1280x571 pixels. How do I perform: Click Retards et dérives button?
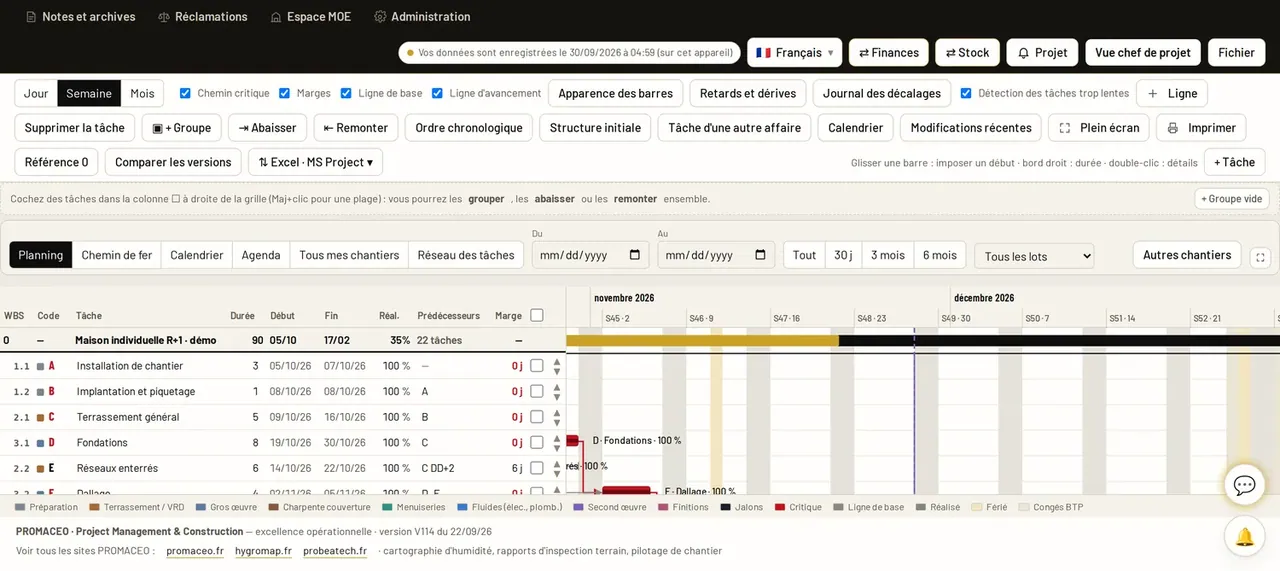(748, 93)
